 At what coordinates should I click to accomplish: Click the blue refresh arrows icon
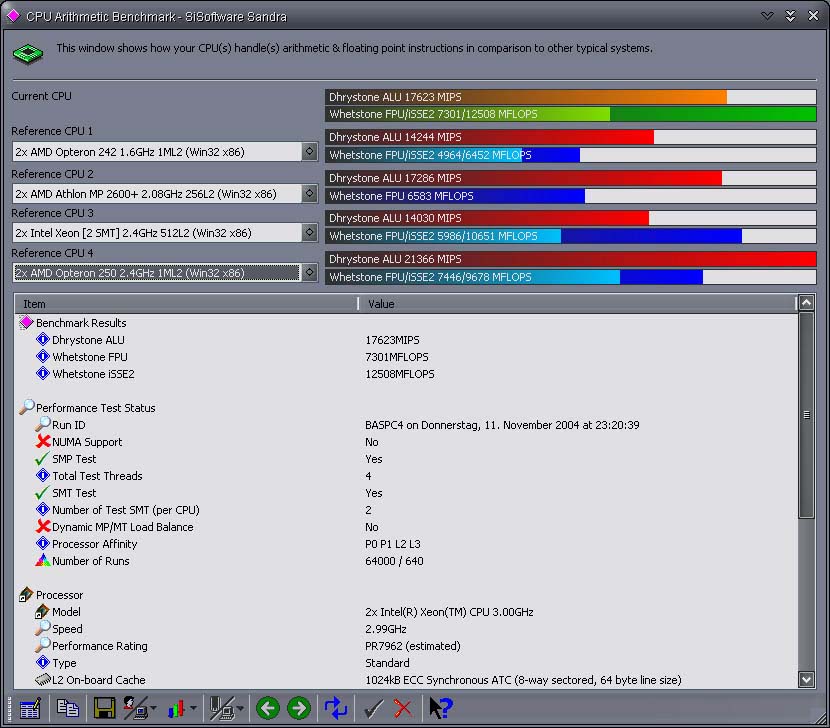point(336,708)
